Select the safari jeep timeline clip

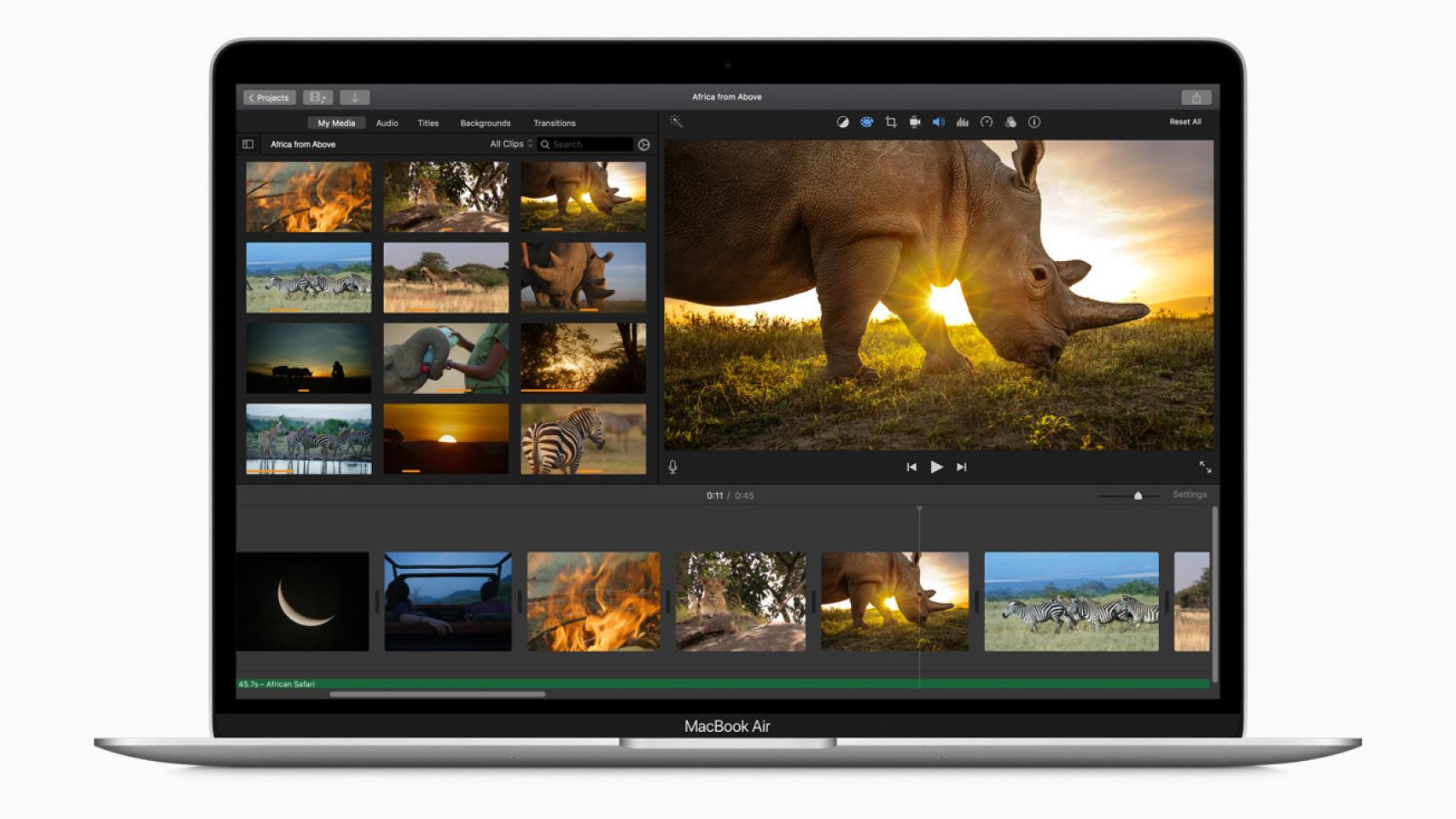[x=448, y=601]
